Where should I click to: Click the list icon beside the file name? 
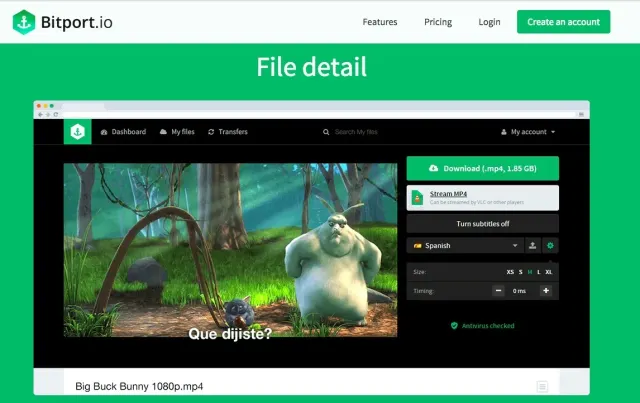[542, 386]
